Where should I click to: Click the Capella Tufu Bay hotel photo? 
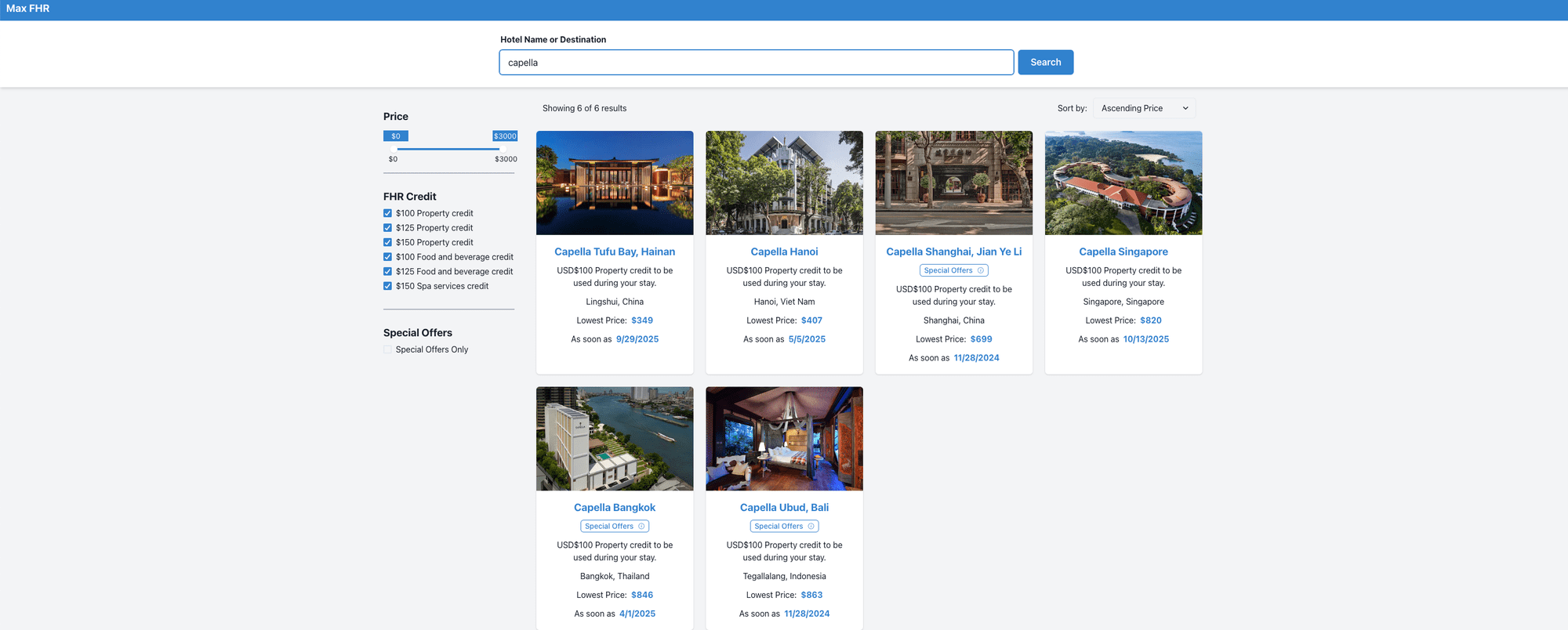(615, 183)
